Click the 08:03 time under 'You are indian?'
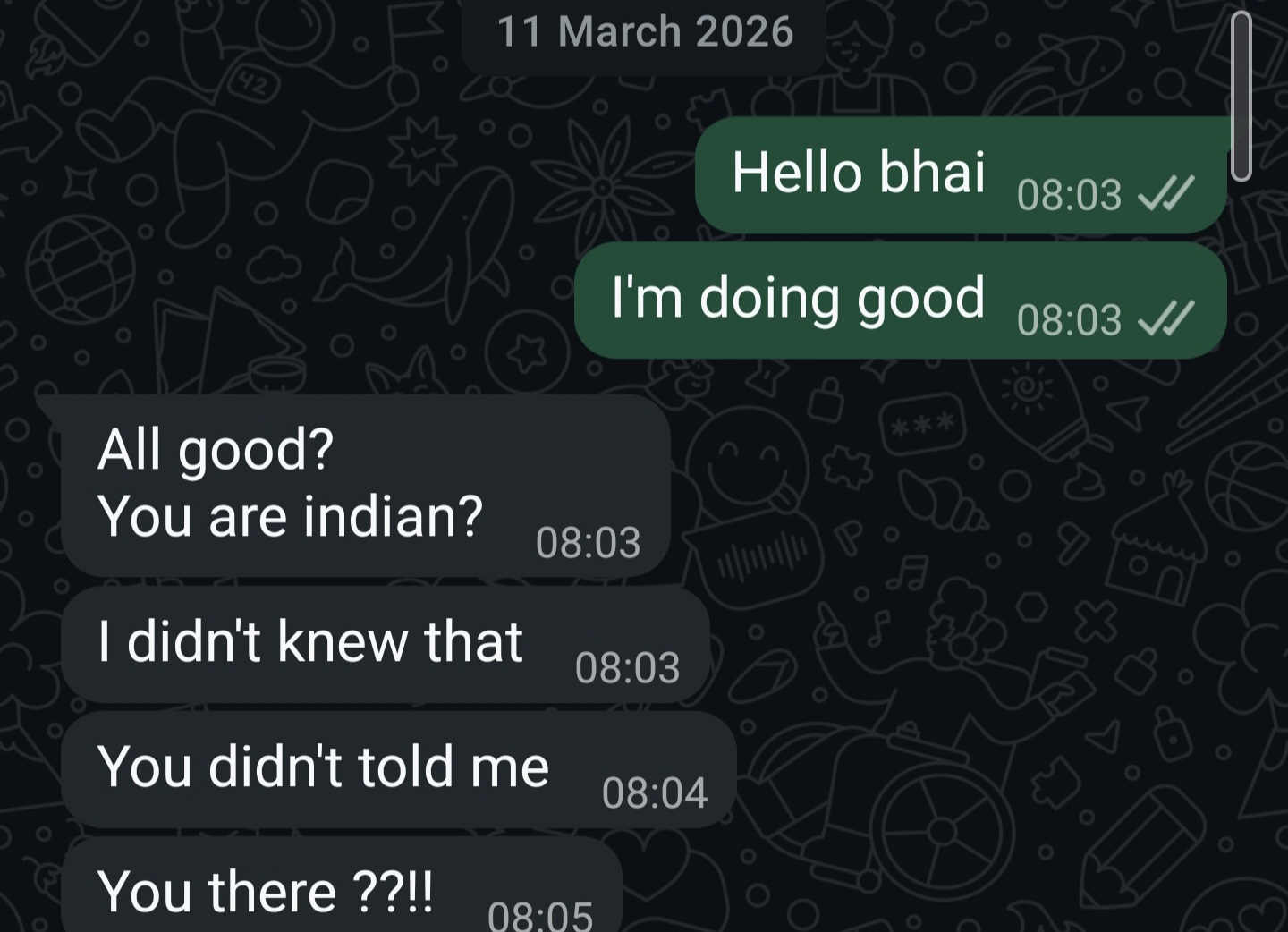Viewport: 1288px width, 932px height. [x=589, y=543]
